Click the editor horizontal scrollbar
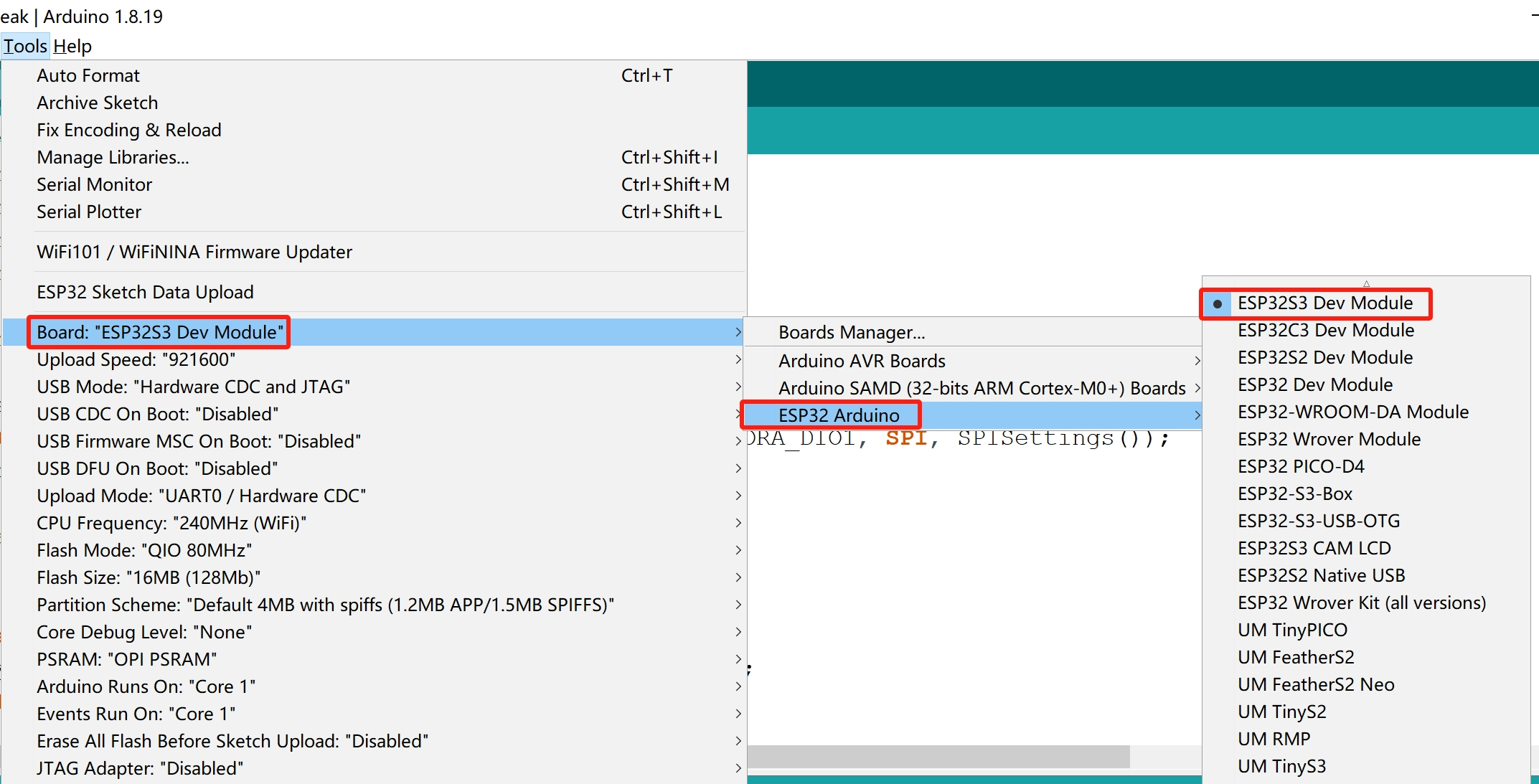The image size is (1539, 784). click(x=938, y=756)
